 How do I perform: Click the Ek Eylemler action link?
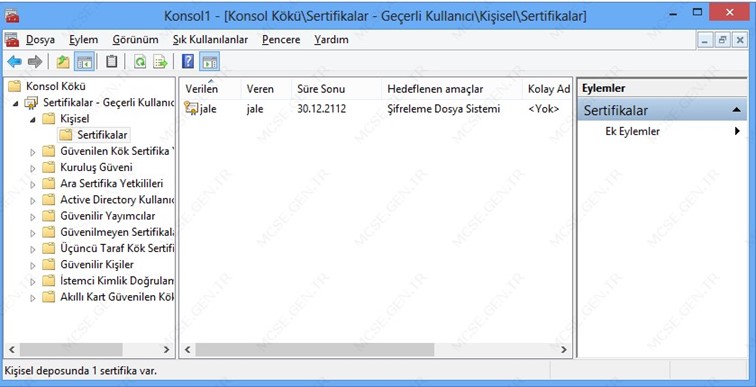632,131
